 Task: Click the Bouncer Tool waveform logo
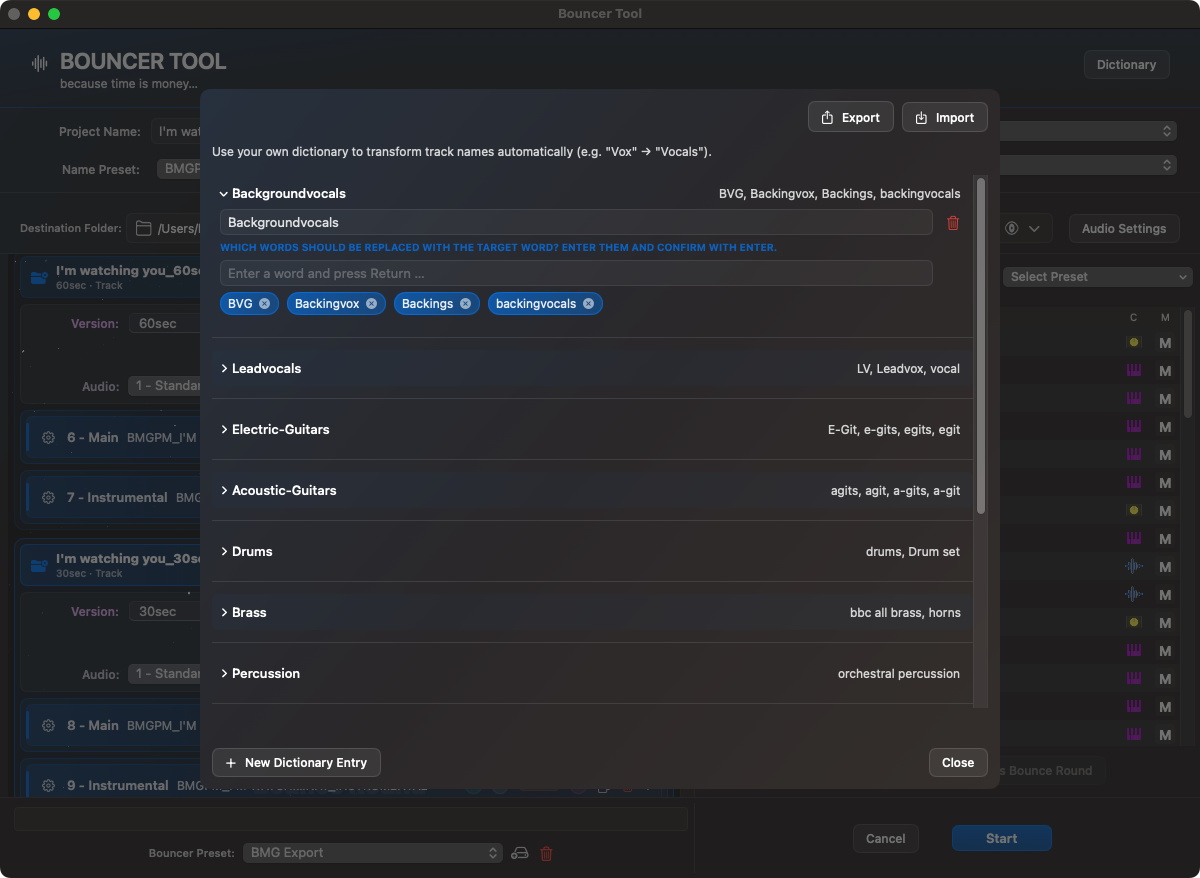coord(40,63)
